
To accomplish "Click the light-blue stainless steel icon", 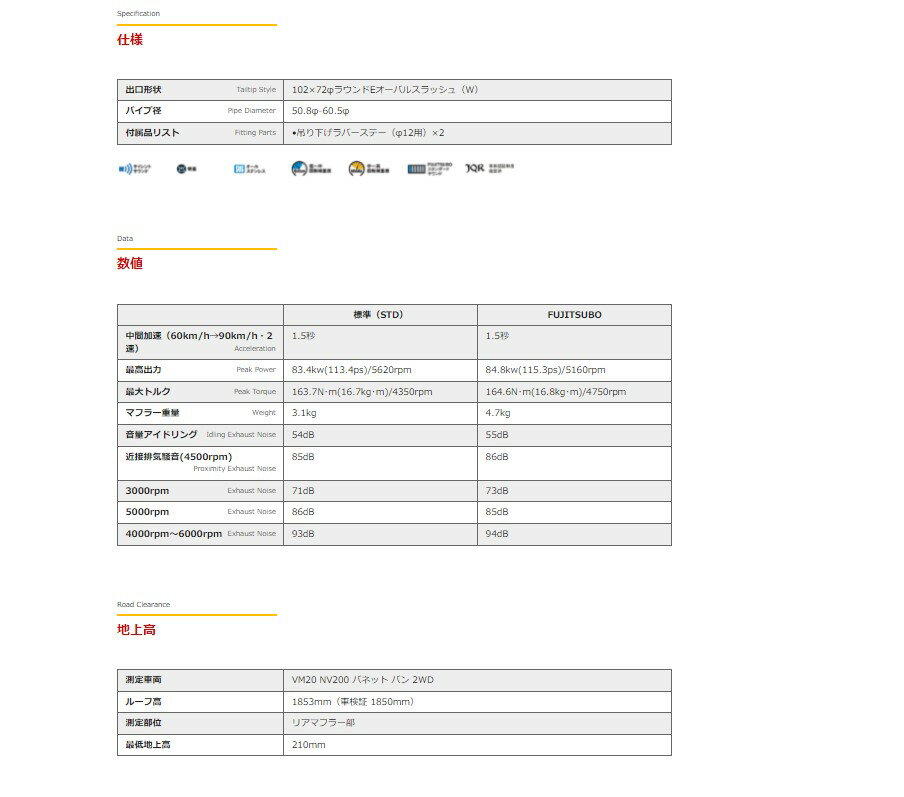I will [250, 169].
